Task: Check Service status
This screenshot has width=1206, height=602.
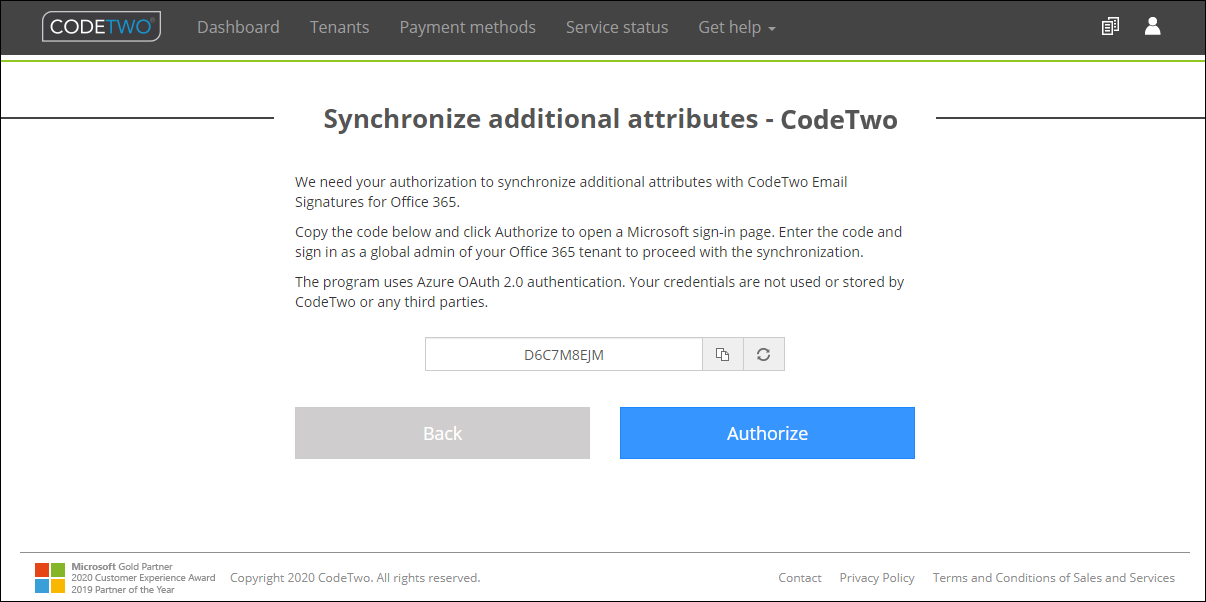Action: click(616, 27)
